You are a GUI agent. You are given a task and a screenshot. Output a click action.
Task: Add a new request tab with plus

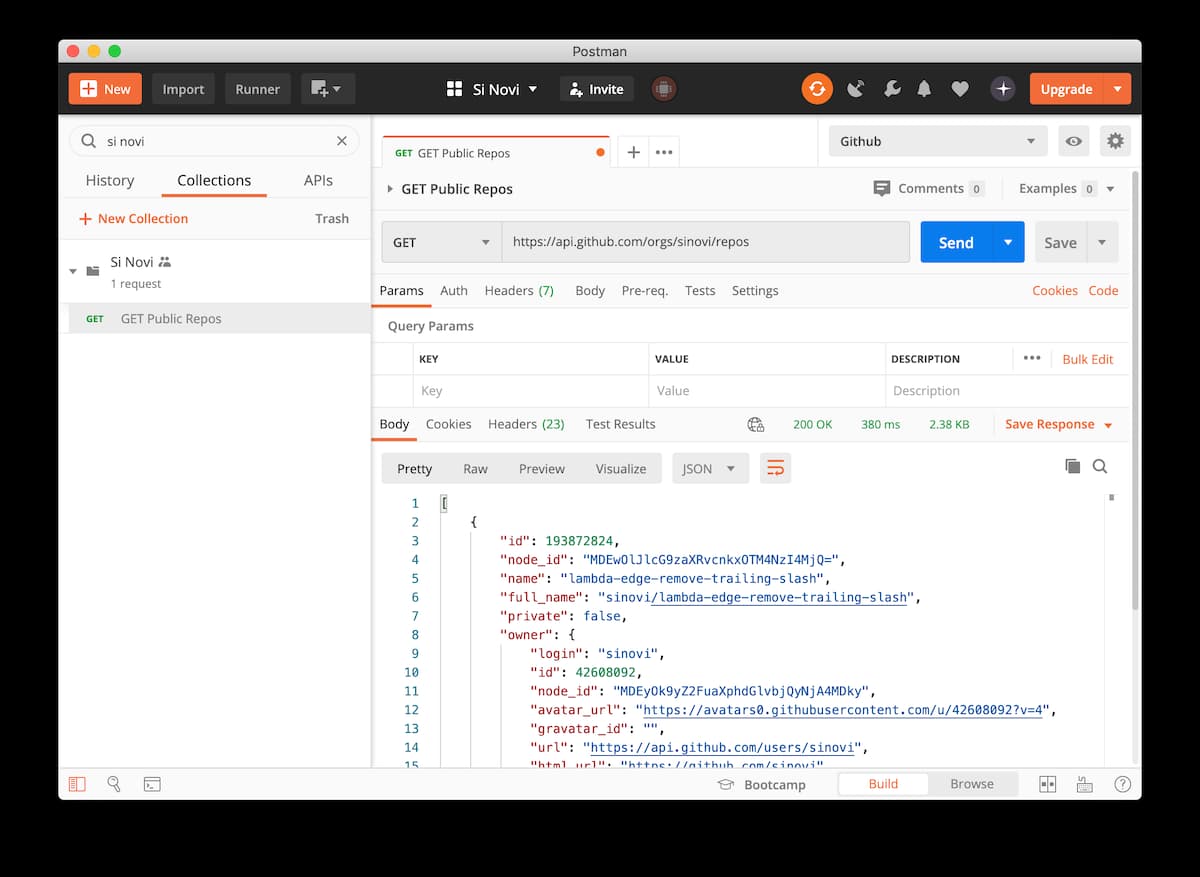[633, 153]
